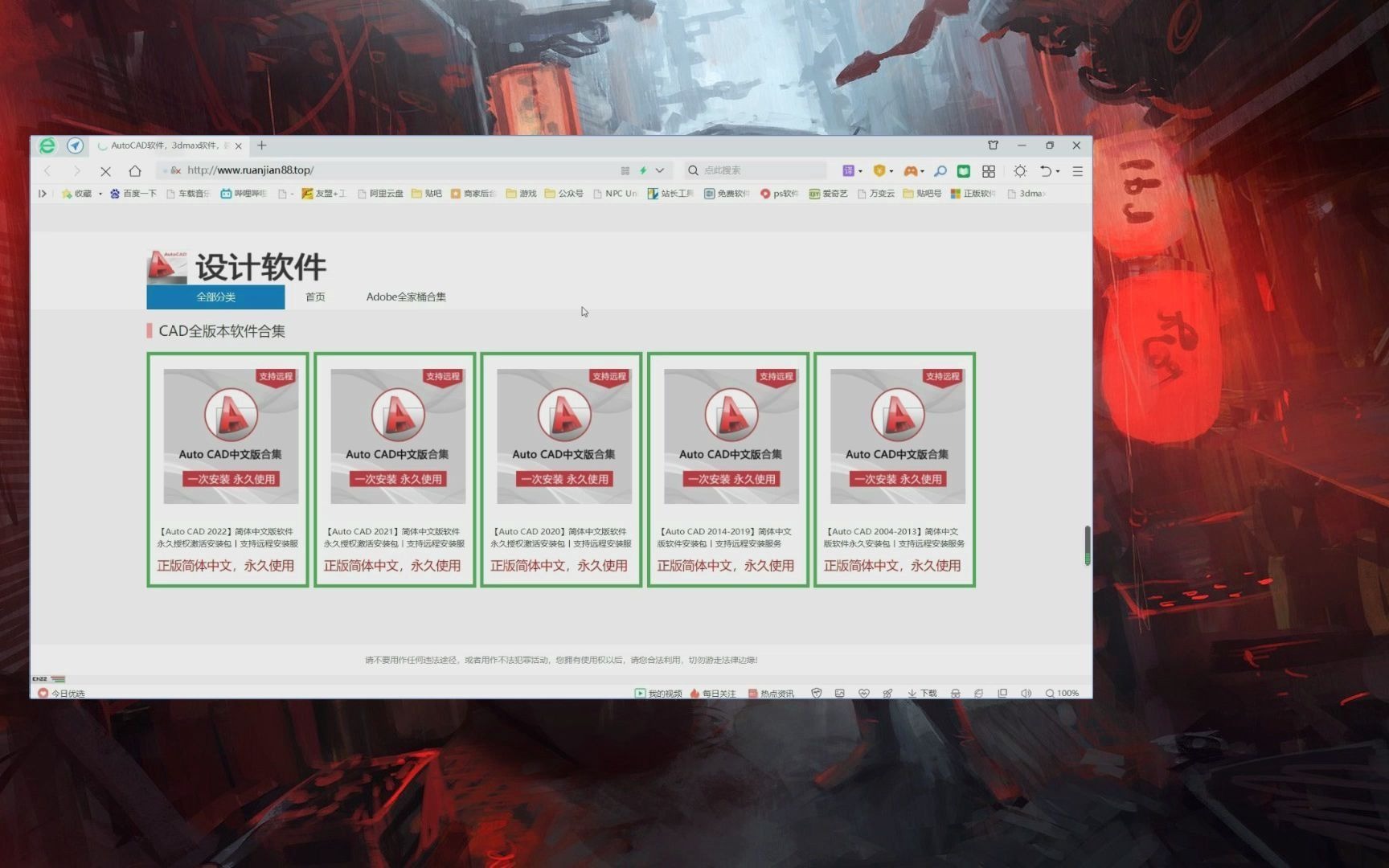The height and width of the screenshot is (868, 1389).
Task: Open the 贴吧 bookmark folder
Action: click(x=427, y=194)
